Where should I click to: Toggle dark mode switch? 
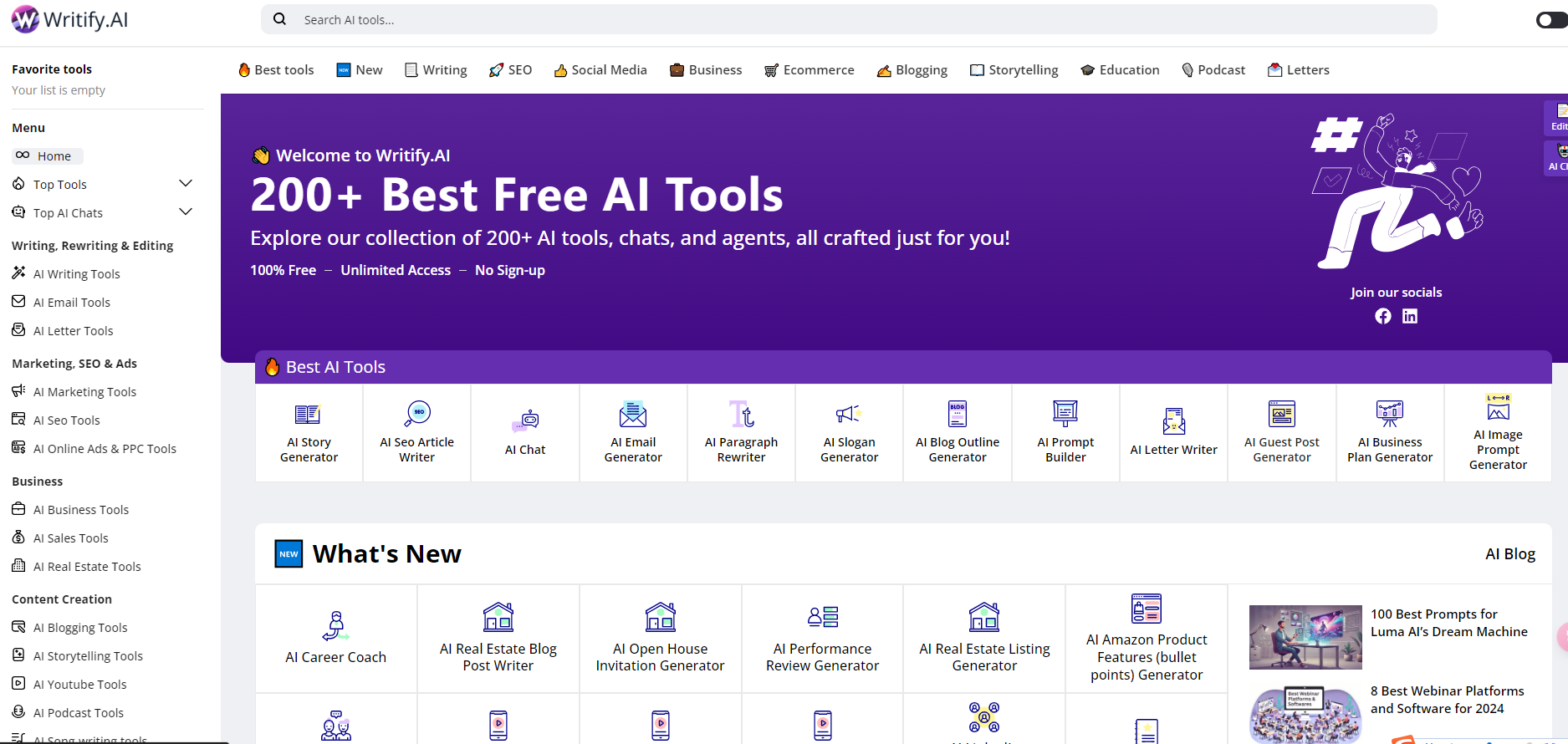click(1550, 20)
